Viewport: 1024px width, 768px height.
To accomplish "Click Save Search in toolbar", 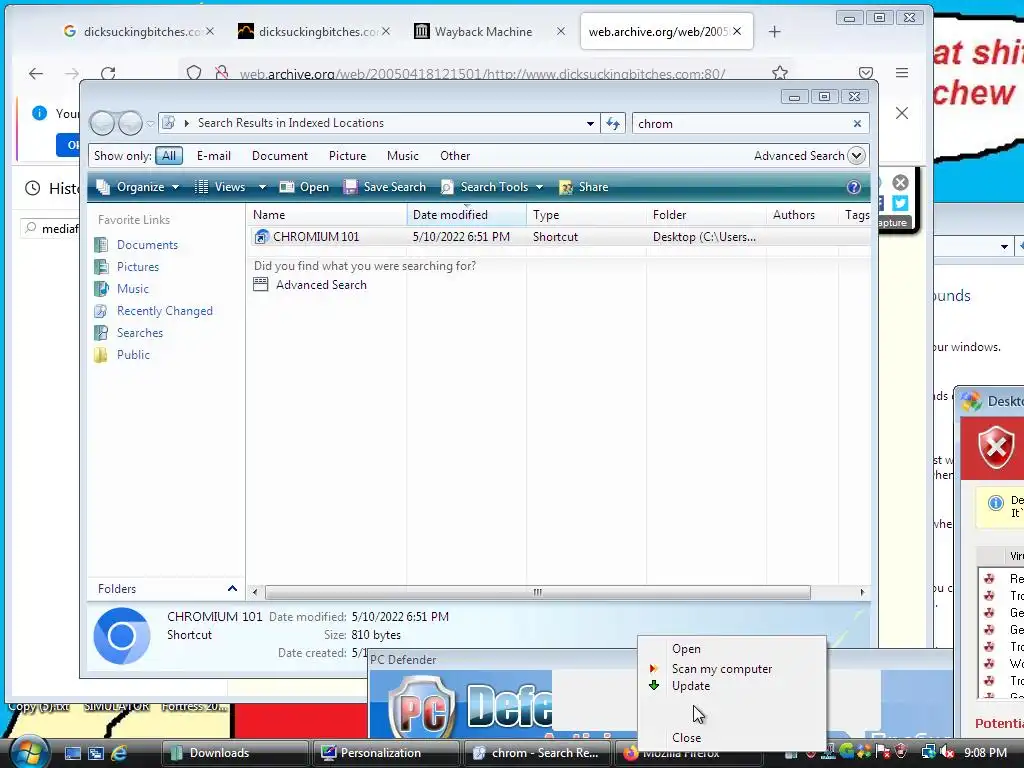I will coord(385,187).
